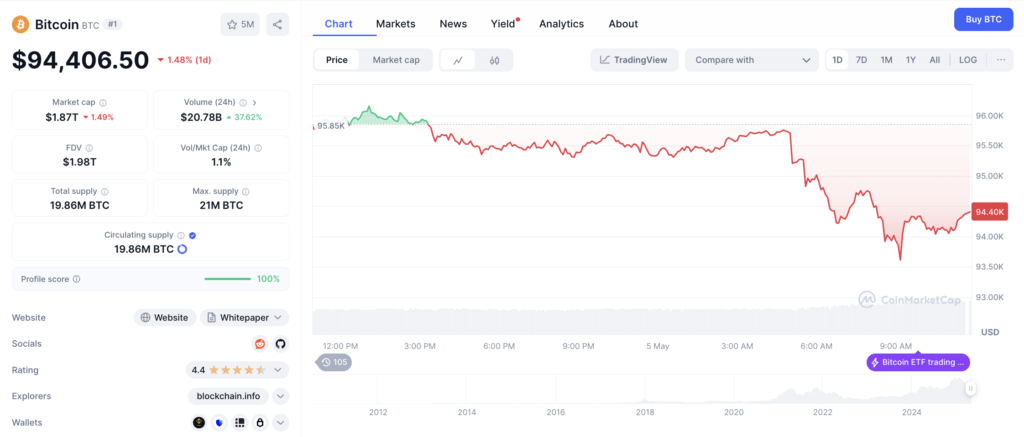Click the Volume (24h) info icon
The image size is (1024, 437).
[x=243, y=103]
